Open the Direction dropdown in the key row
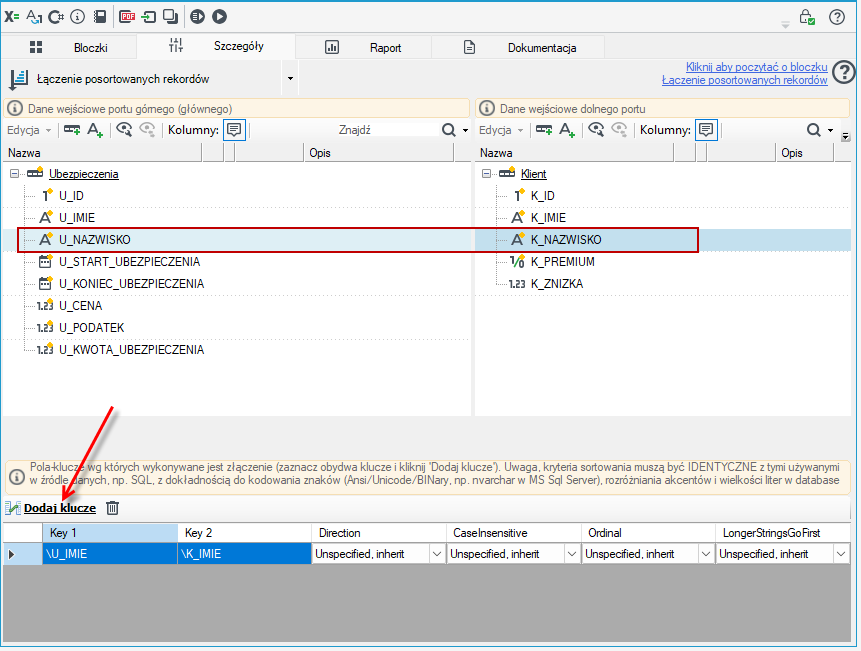The height and width of the screenshot is (651, 861). coord(437,554)
